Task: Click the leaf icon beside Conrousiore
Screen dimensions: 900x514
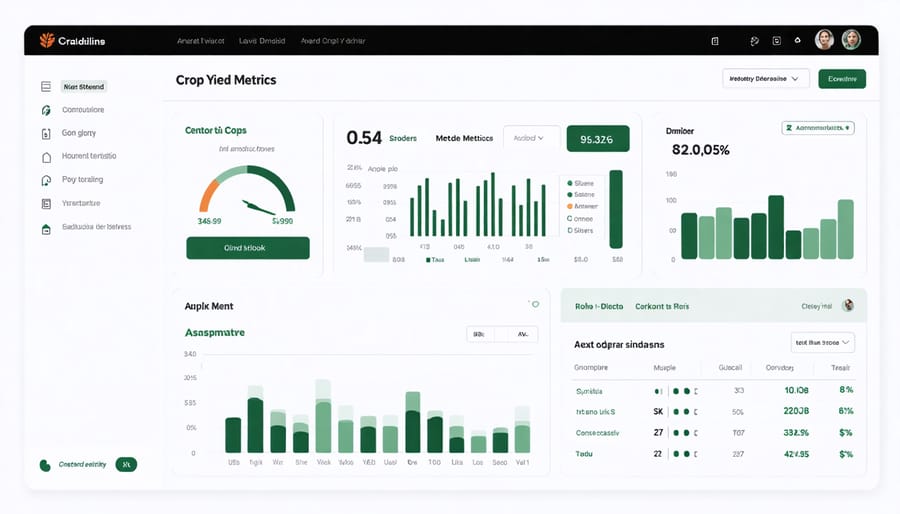Action: tap(46, 110)
